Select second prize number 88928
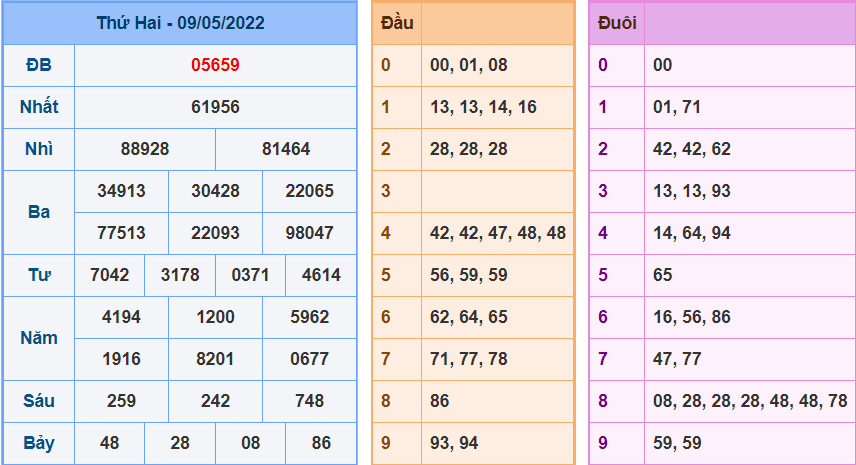856x465 pixels. click(x=145, y=149)
